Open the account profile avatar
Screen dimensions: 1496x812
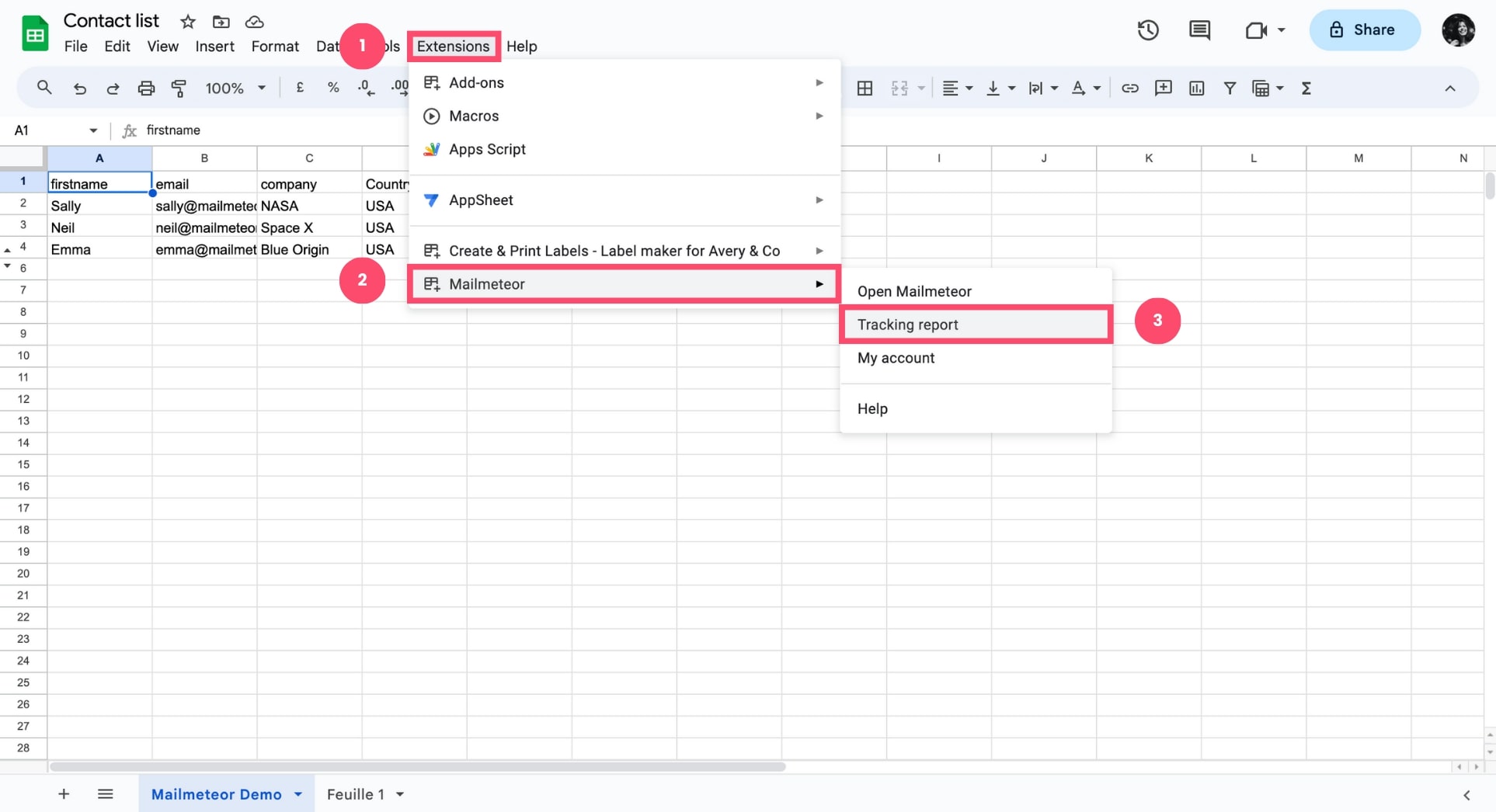1458,30
